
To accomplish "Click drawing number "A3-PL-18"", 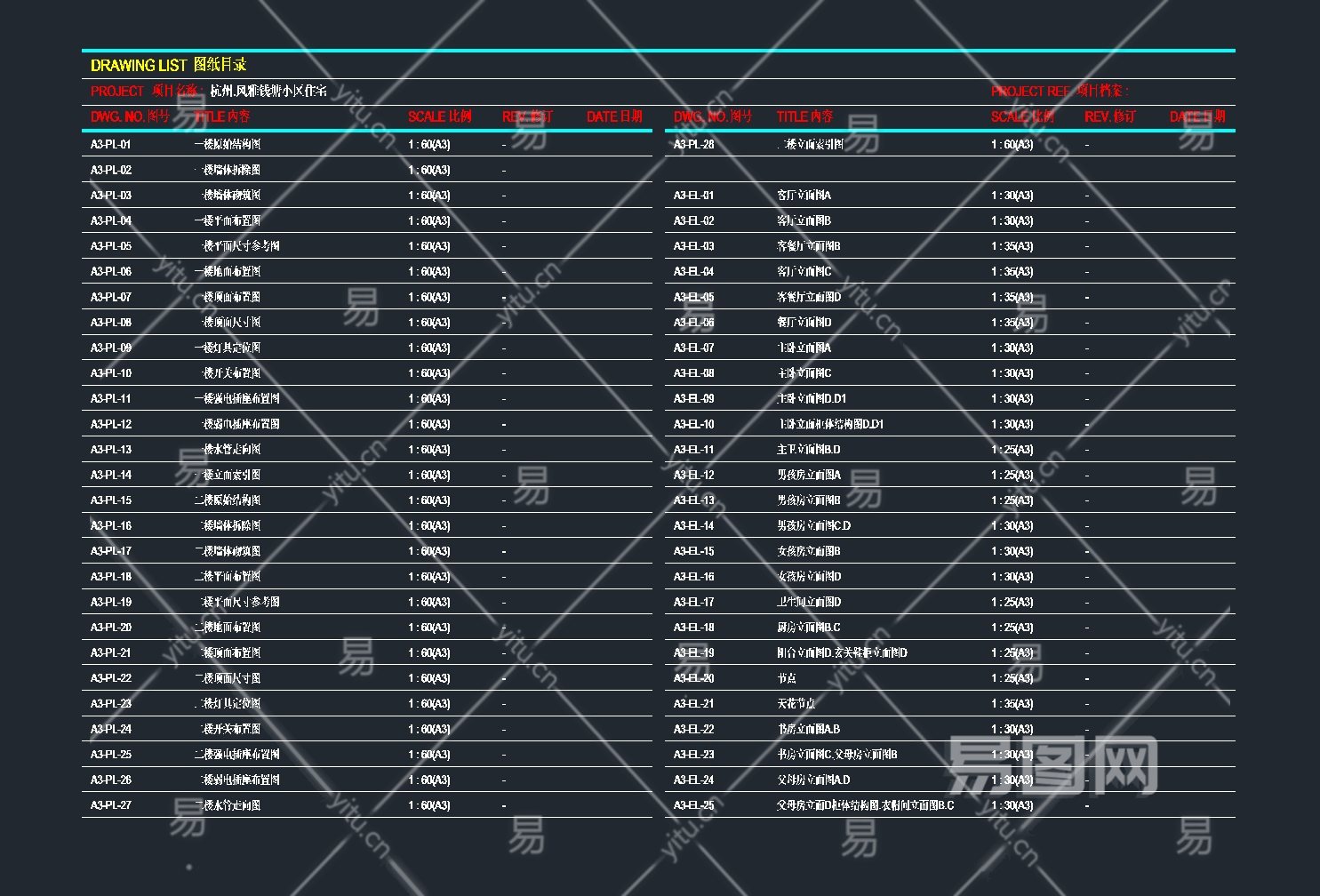I will [x=111, y=577].
